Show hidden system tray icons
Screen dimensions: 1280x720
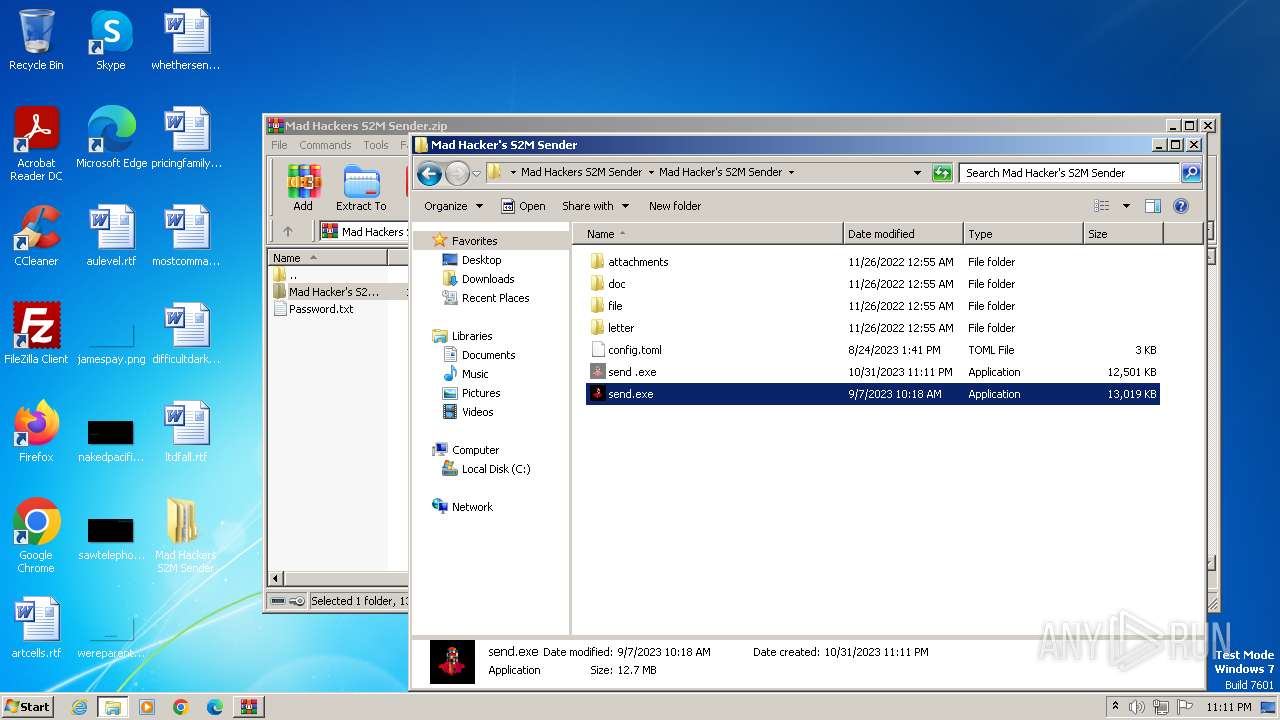coord(1115,707)
